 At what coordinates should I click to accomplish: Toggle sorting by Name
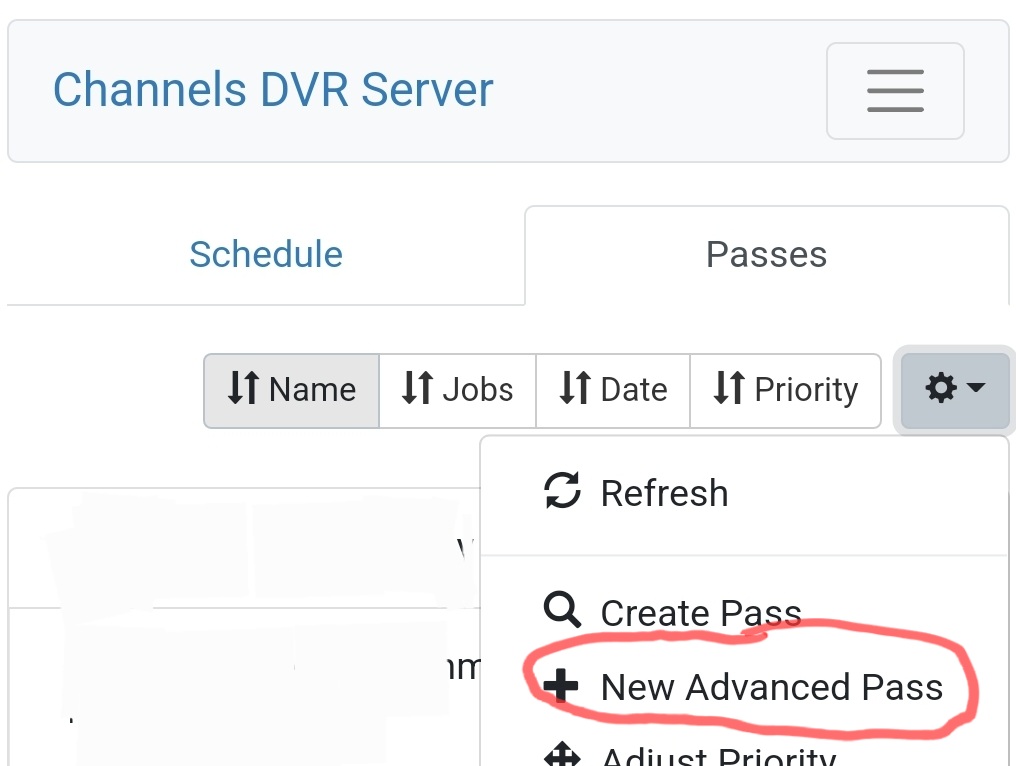coord(291,390)
